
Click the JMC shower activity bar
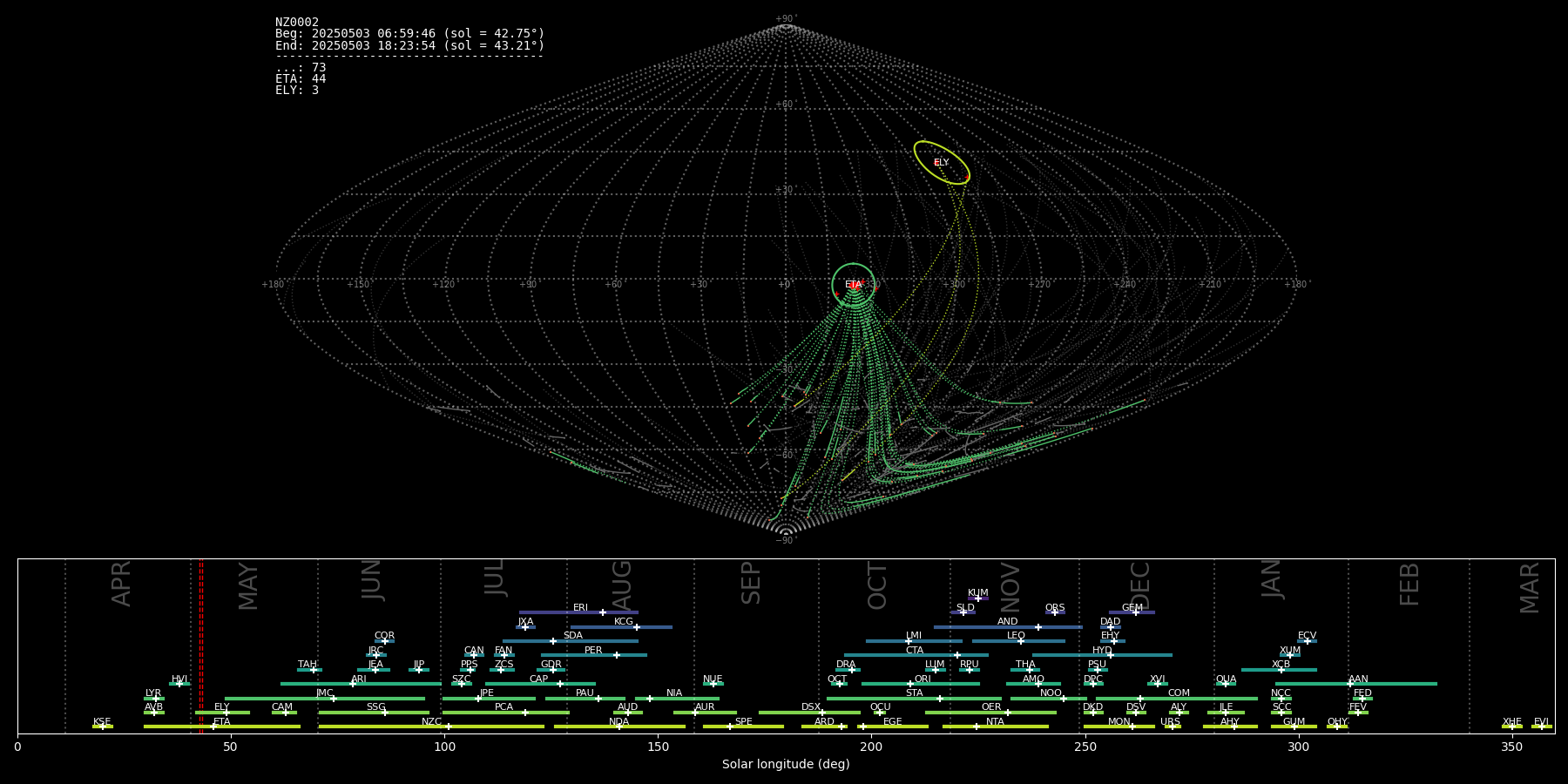pyautogui.click(x=325, y=699)
